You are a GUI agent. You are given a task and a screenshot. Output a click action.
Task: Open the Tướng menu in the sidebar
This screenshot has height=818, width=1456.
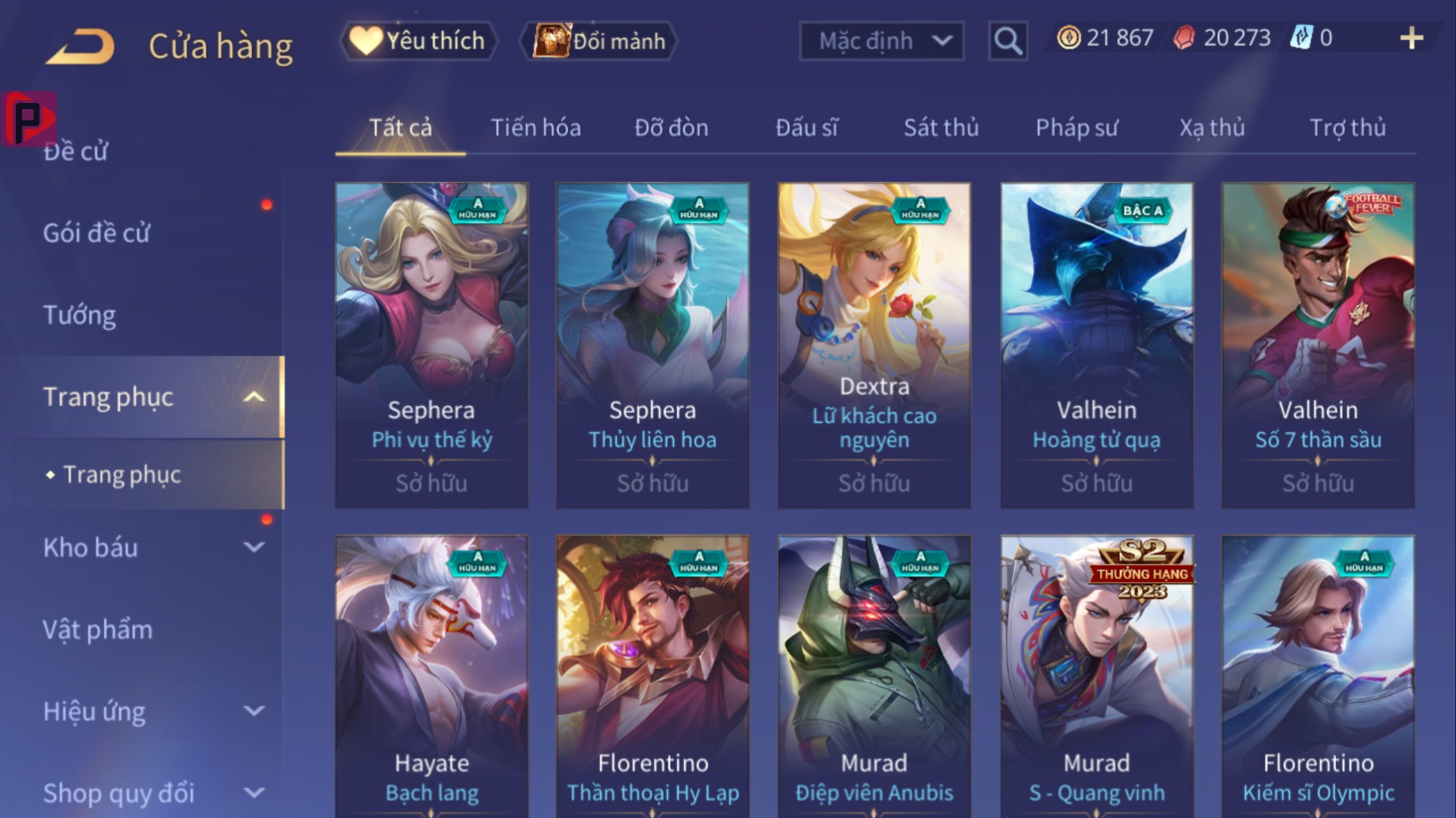79,315
